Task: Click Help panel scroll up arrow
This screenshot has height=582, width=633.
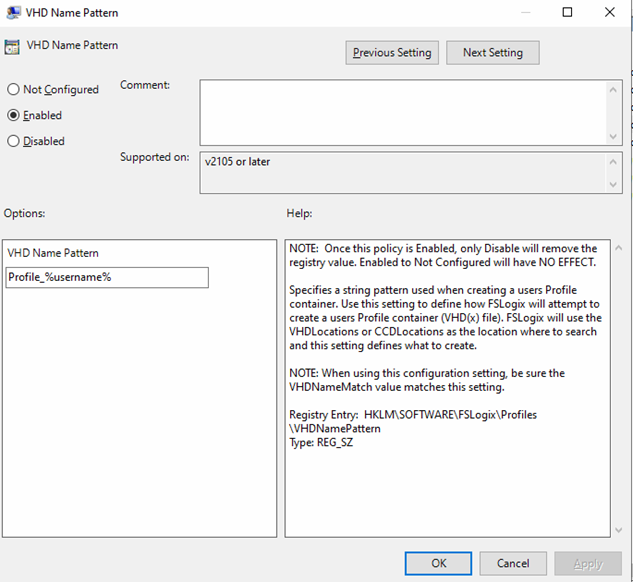Action: pos(617,248)
